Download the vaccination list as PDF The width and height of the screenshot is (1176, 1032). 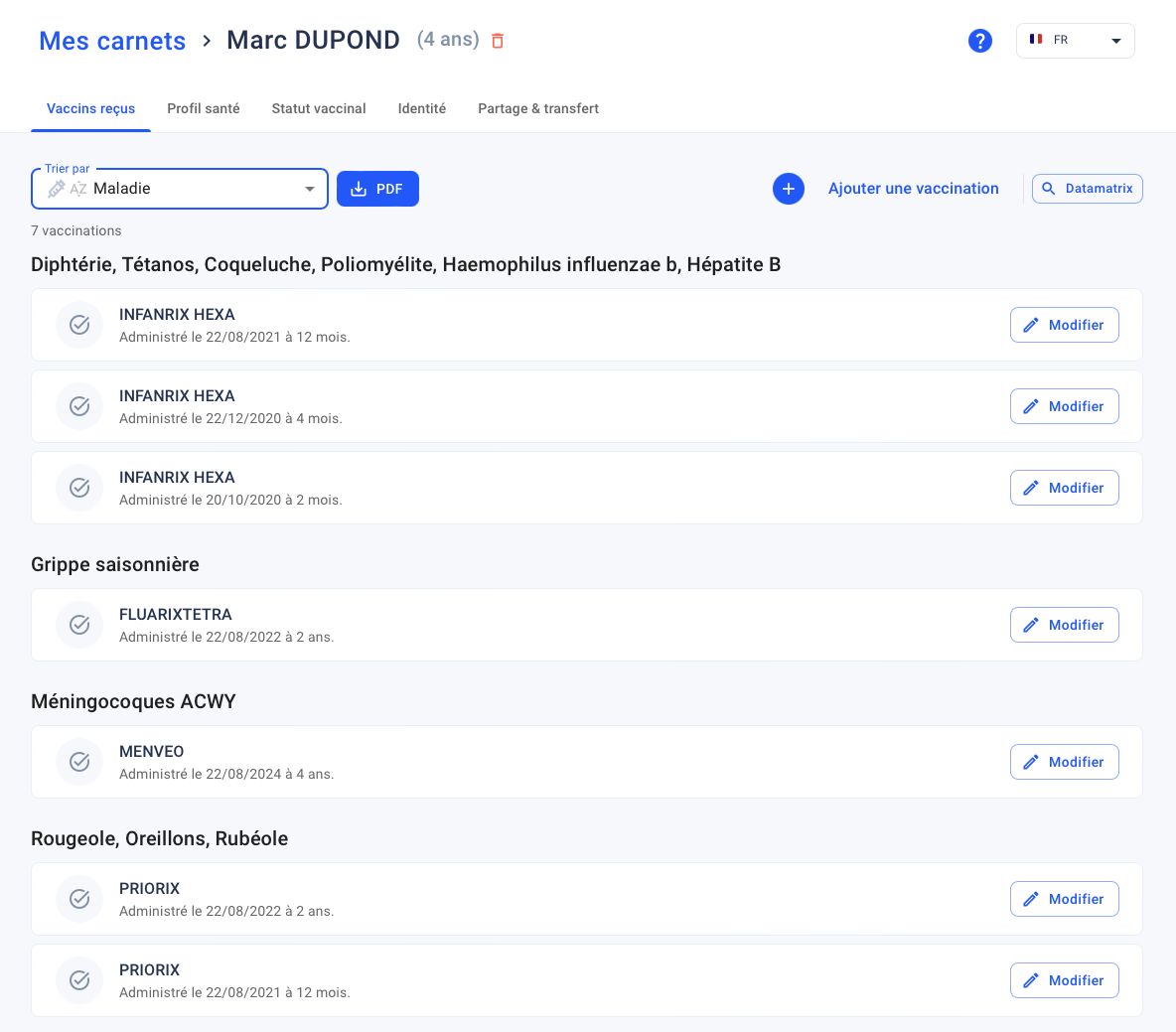click(x=377, y=189)
